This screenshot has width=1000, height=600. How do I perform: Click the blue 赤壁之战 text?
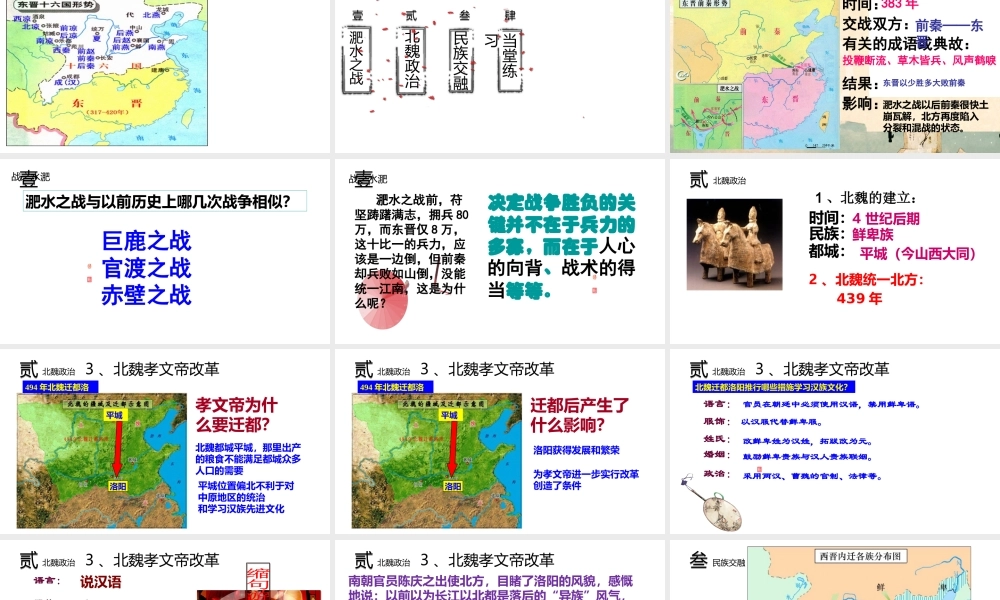click(x=146, y=295)
